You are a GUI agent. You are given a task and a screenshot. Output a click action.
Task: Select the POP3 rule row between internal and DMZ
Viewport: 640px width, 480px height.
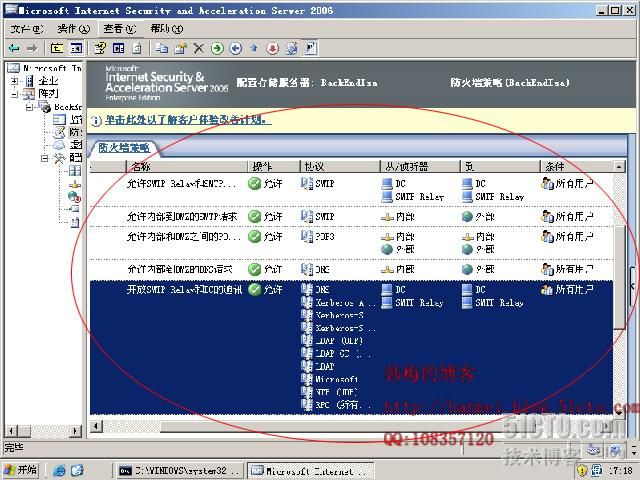tap(351, 243)
